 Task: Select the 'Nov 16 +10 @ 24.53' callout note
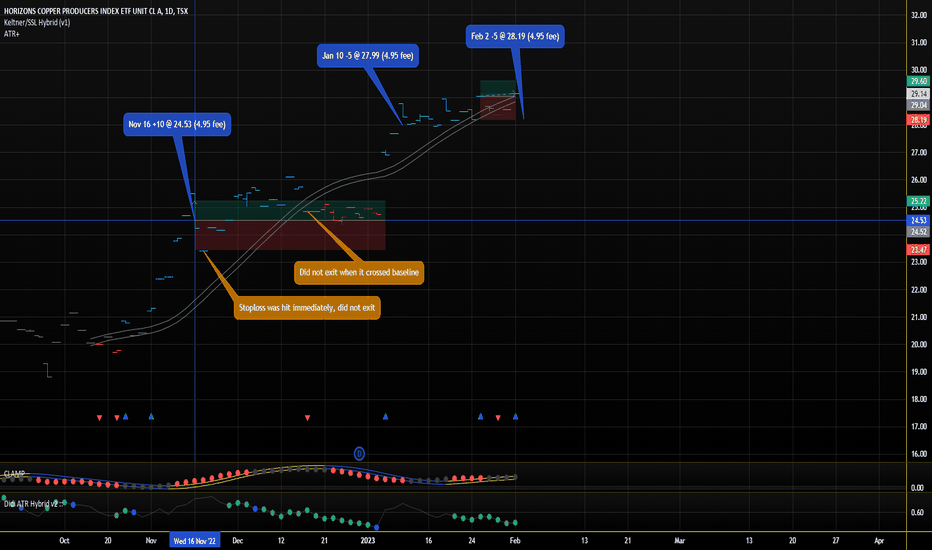(x=177, y=124)
